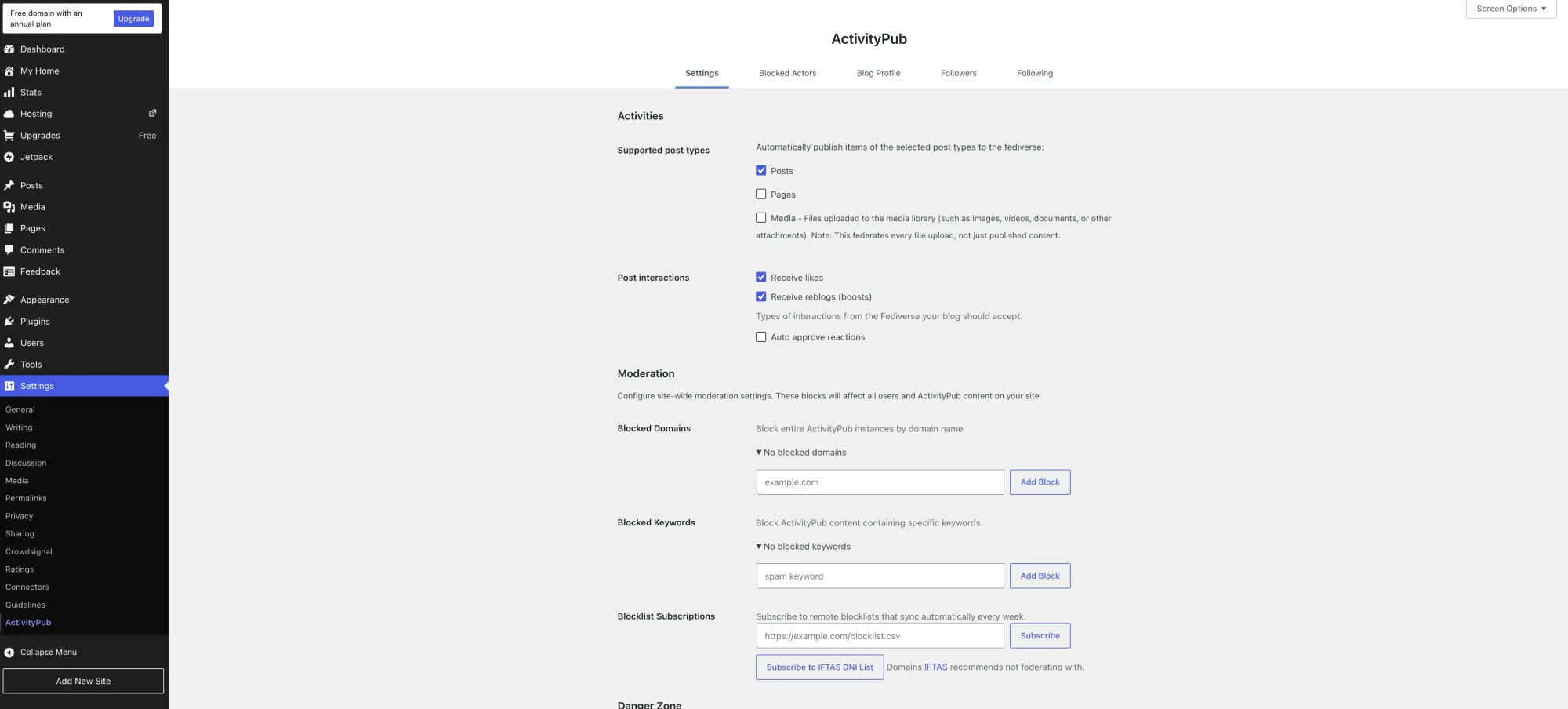The height and width of the screenshot is (709, 1568).
Task: Click the Add New Site button
Action: pyautogui.click(x=83, y=681)
